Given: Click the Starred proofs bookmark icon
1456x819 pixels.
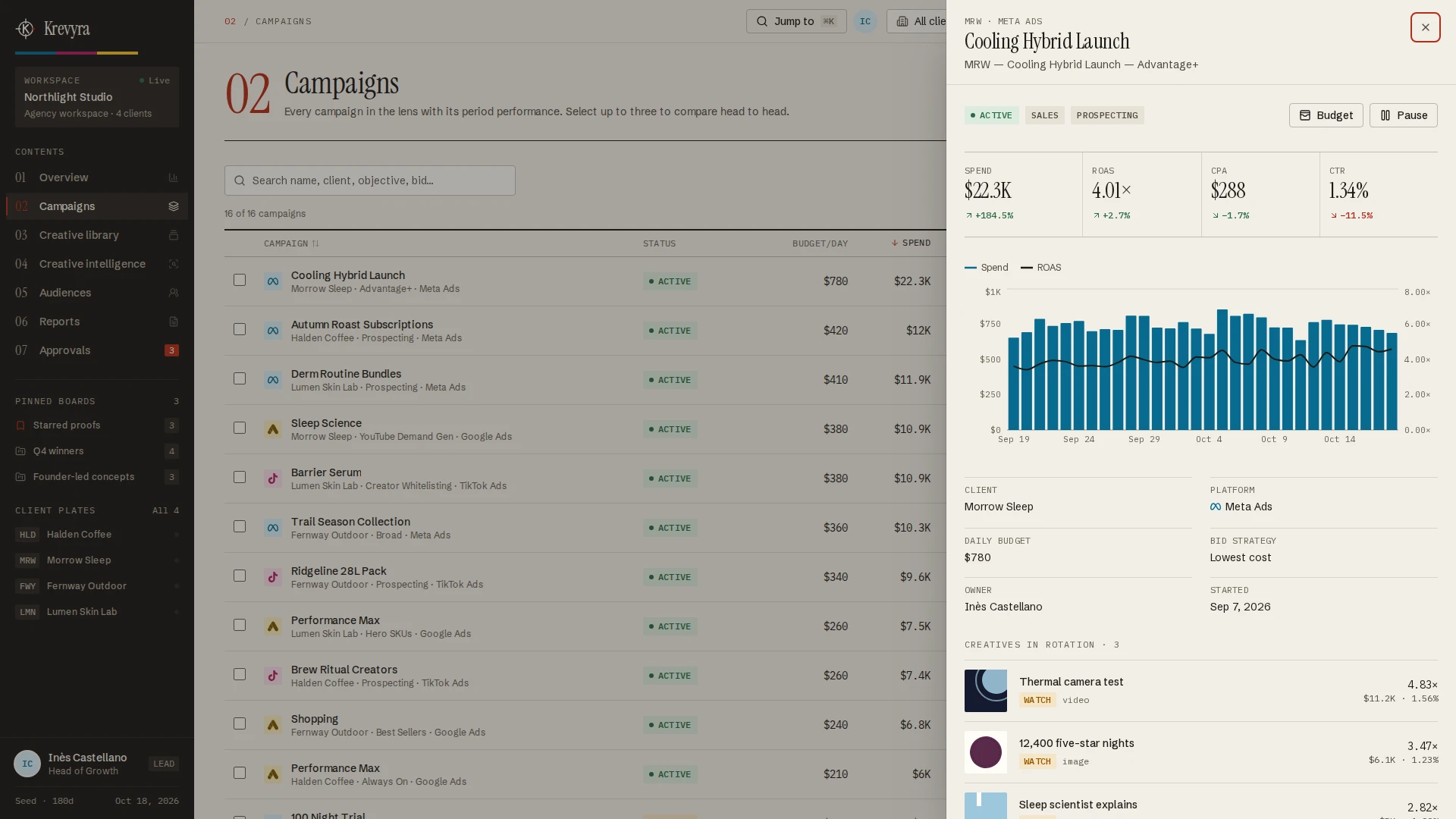Looking at the screenshot, I should point(20,425).
